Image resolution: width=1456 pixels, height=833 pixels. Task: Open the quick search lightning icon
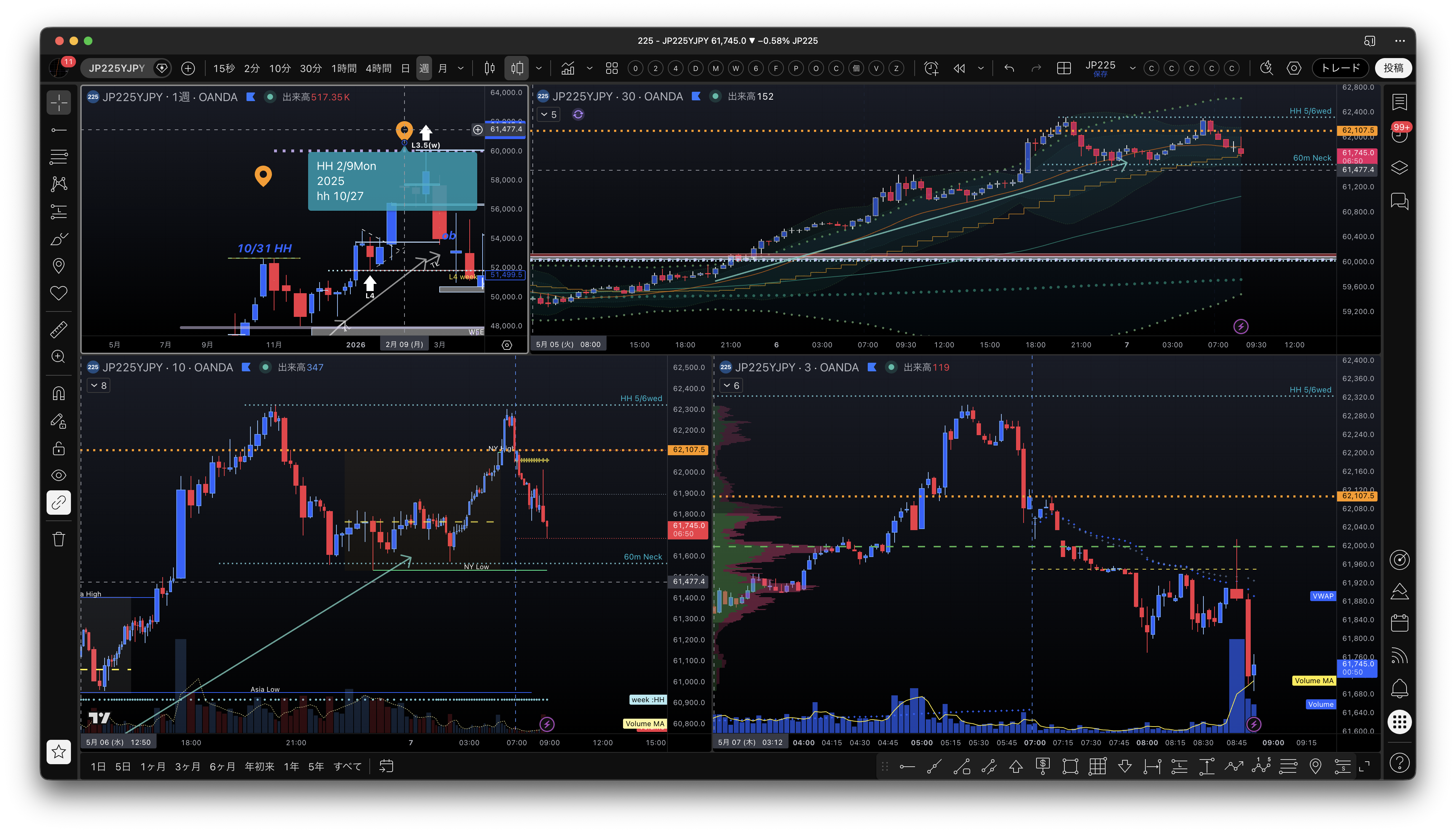click(x=1266, y=69)
